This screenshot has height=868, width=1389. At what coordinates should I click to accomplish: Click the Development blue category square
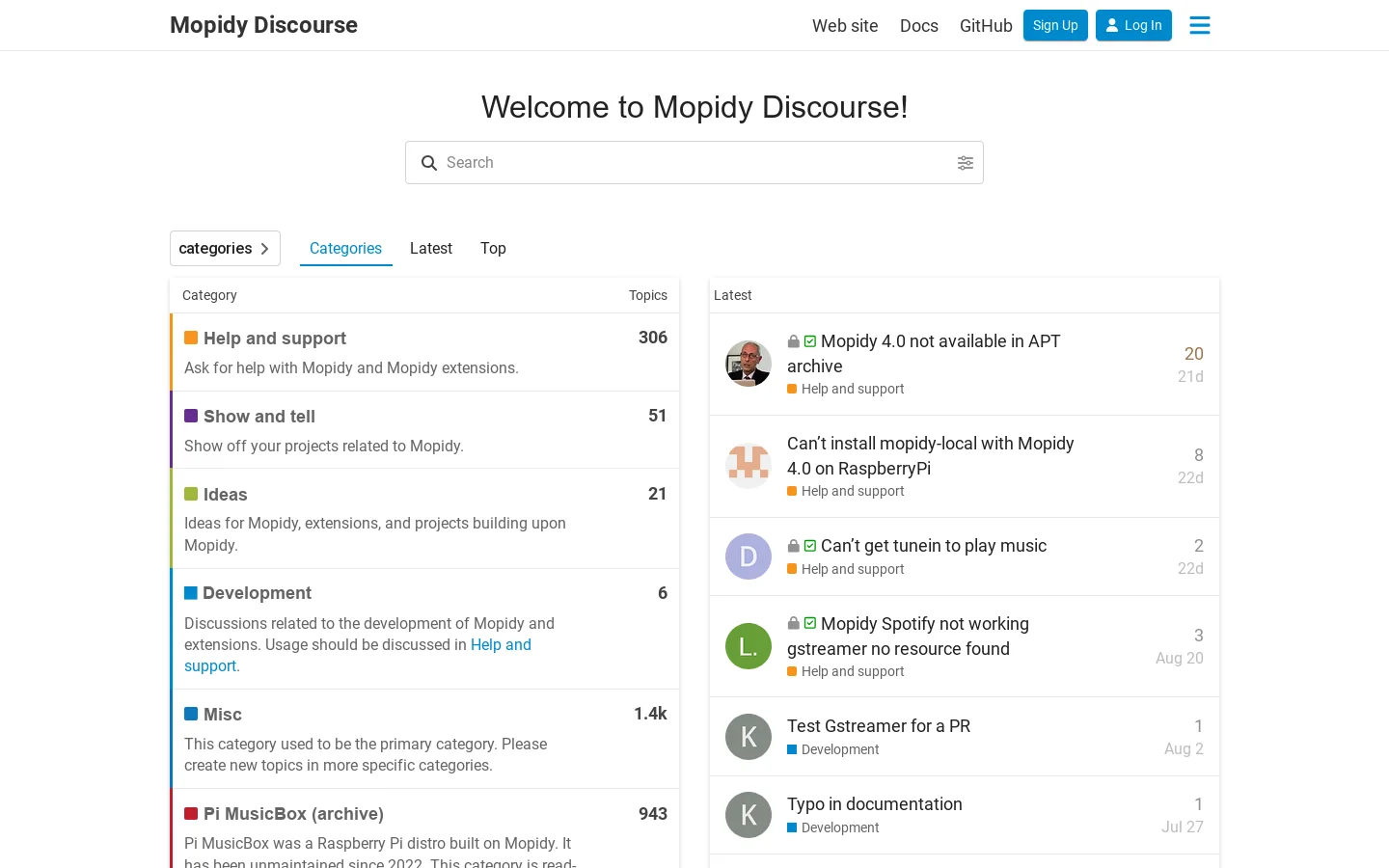(191, 592)
